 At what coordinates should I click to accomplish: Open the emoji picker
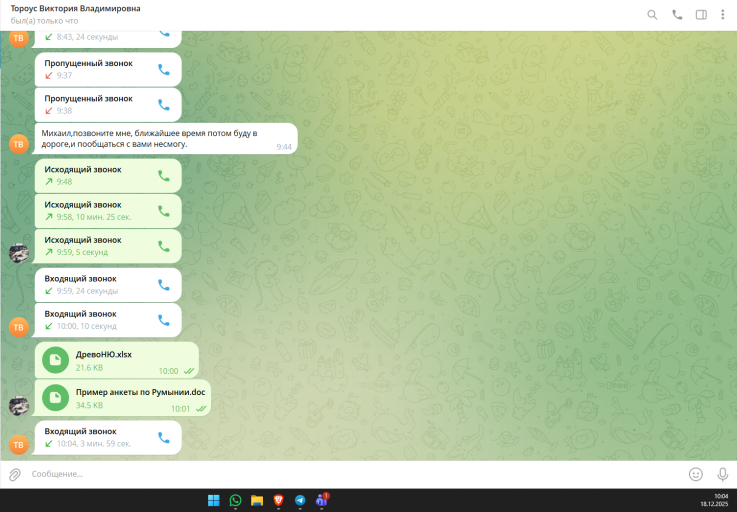[x=696, y=474]
